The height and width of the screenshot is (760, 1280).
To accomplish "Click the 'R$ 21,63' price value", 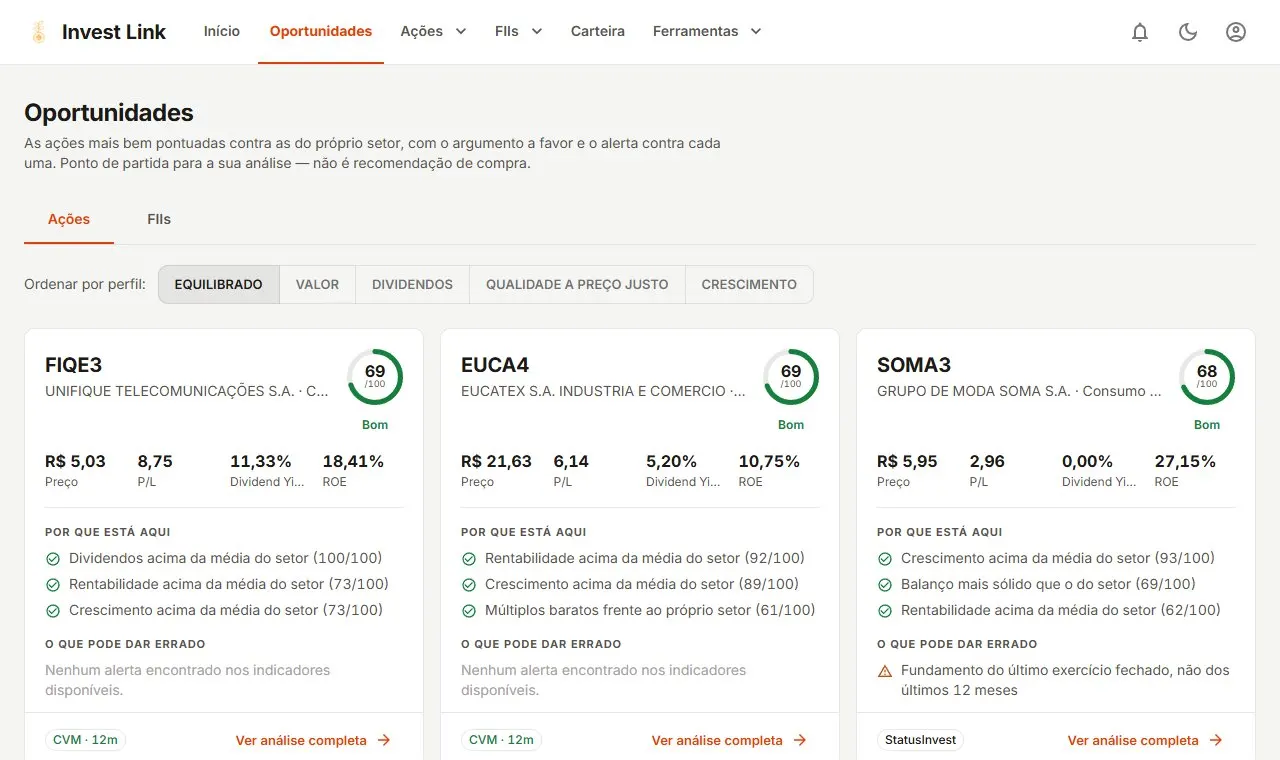I will (x=496, y=461).
